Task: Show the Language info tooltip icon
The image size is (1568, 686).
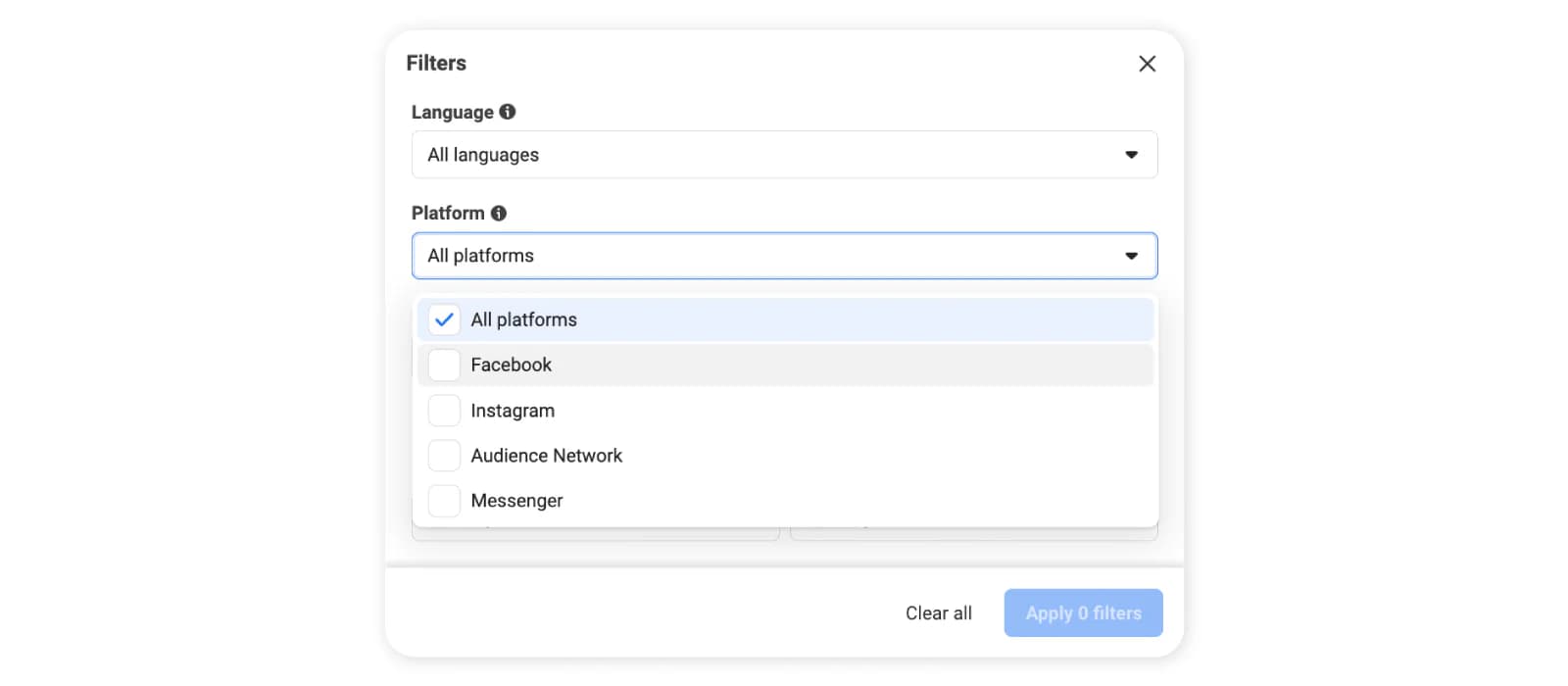Action: pos(508,112)
